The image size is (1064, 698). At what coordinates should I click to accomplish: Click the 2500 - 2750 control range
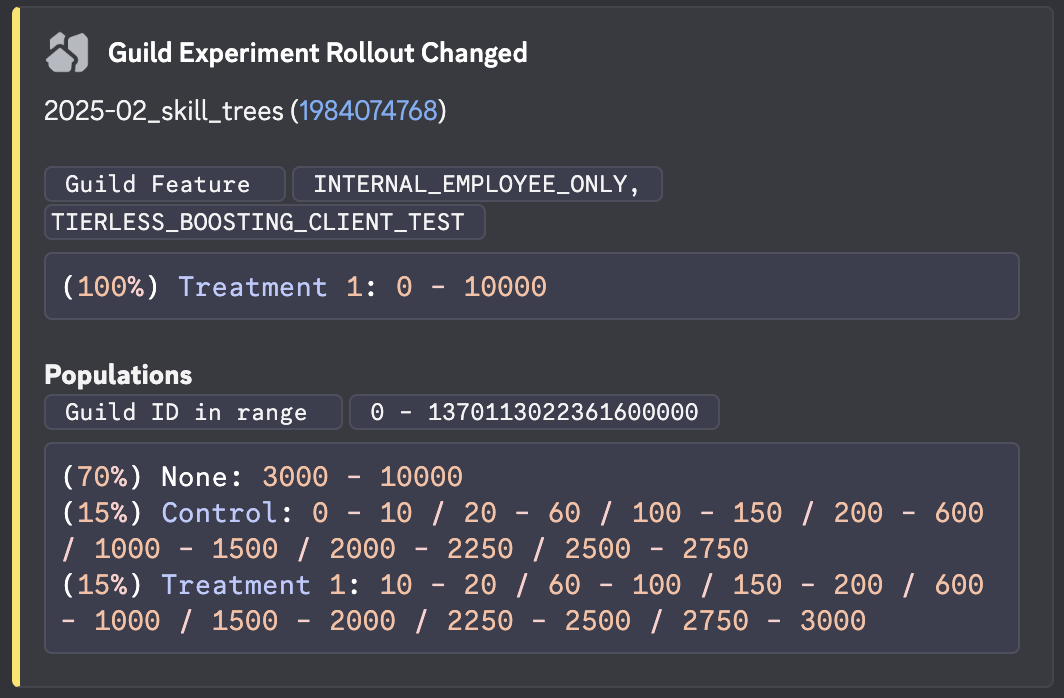coord(656,549)
